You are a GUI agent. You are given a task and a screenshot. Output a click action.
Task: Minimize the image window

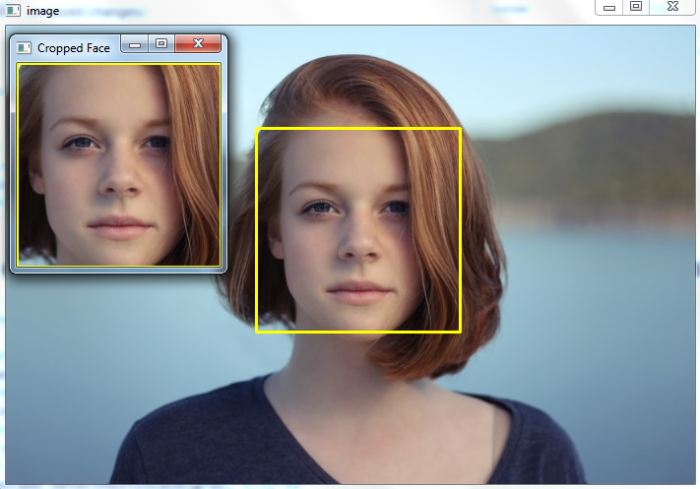coord(609,7)
